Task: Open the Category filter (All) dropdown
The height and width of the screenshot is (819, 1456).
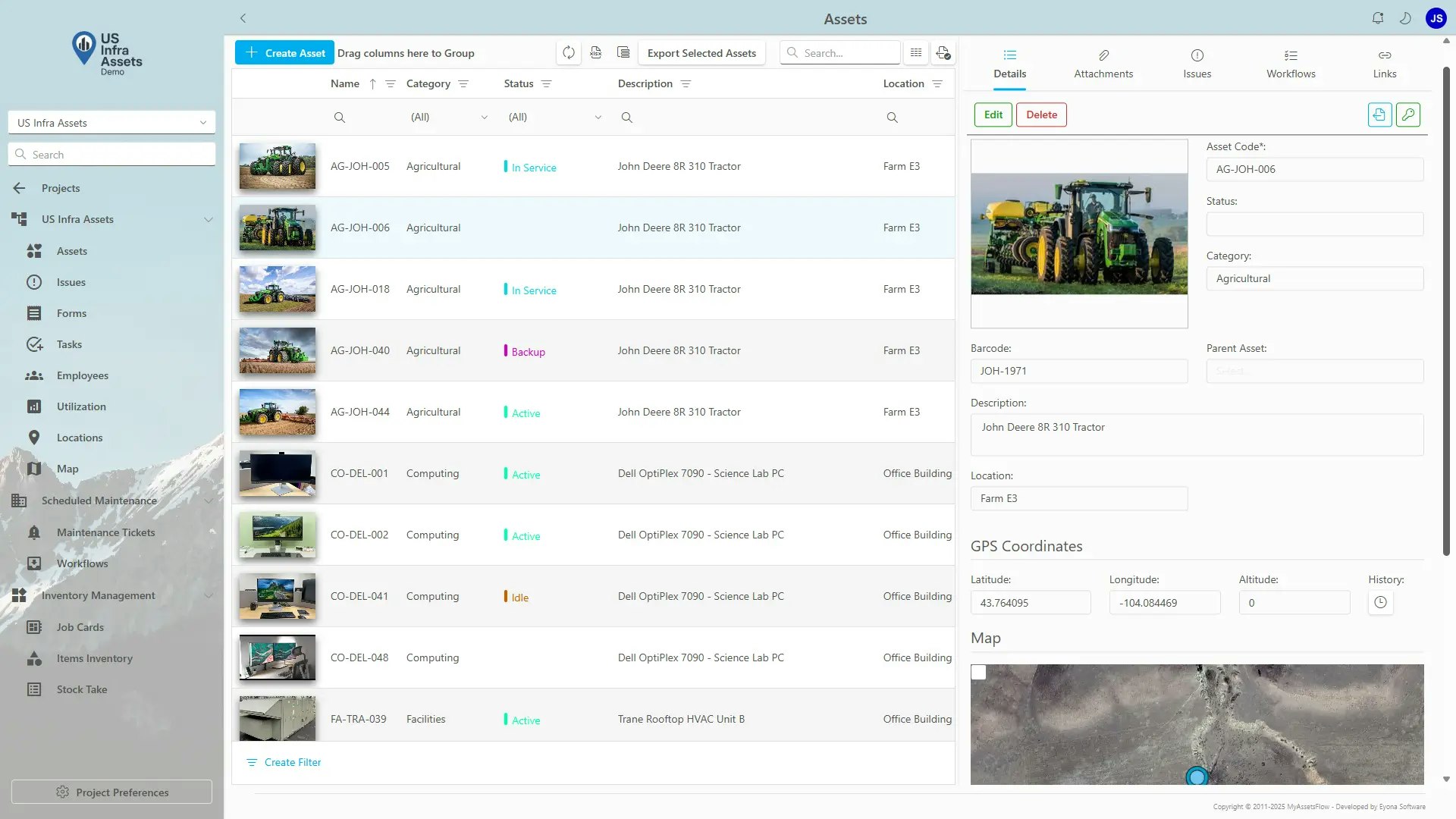Action: pyautogui.click(x=449, y=117)
